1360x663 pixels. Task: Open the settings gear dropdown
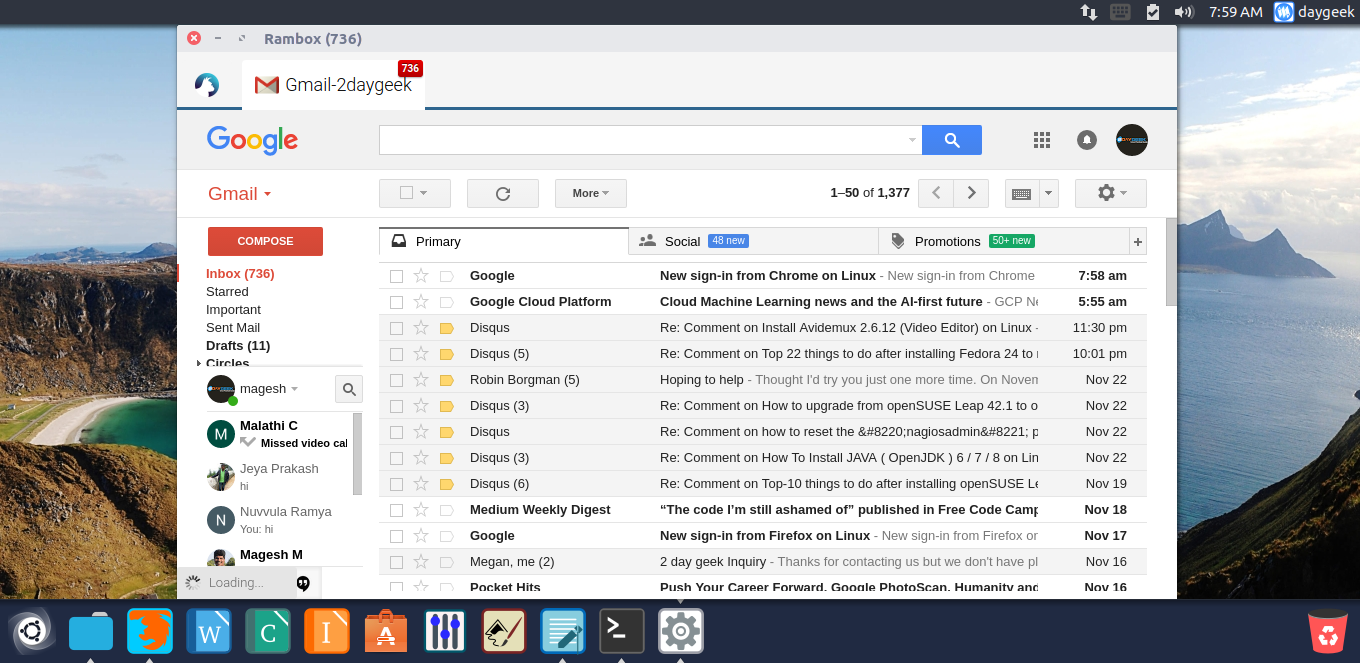coord(1110,193)
